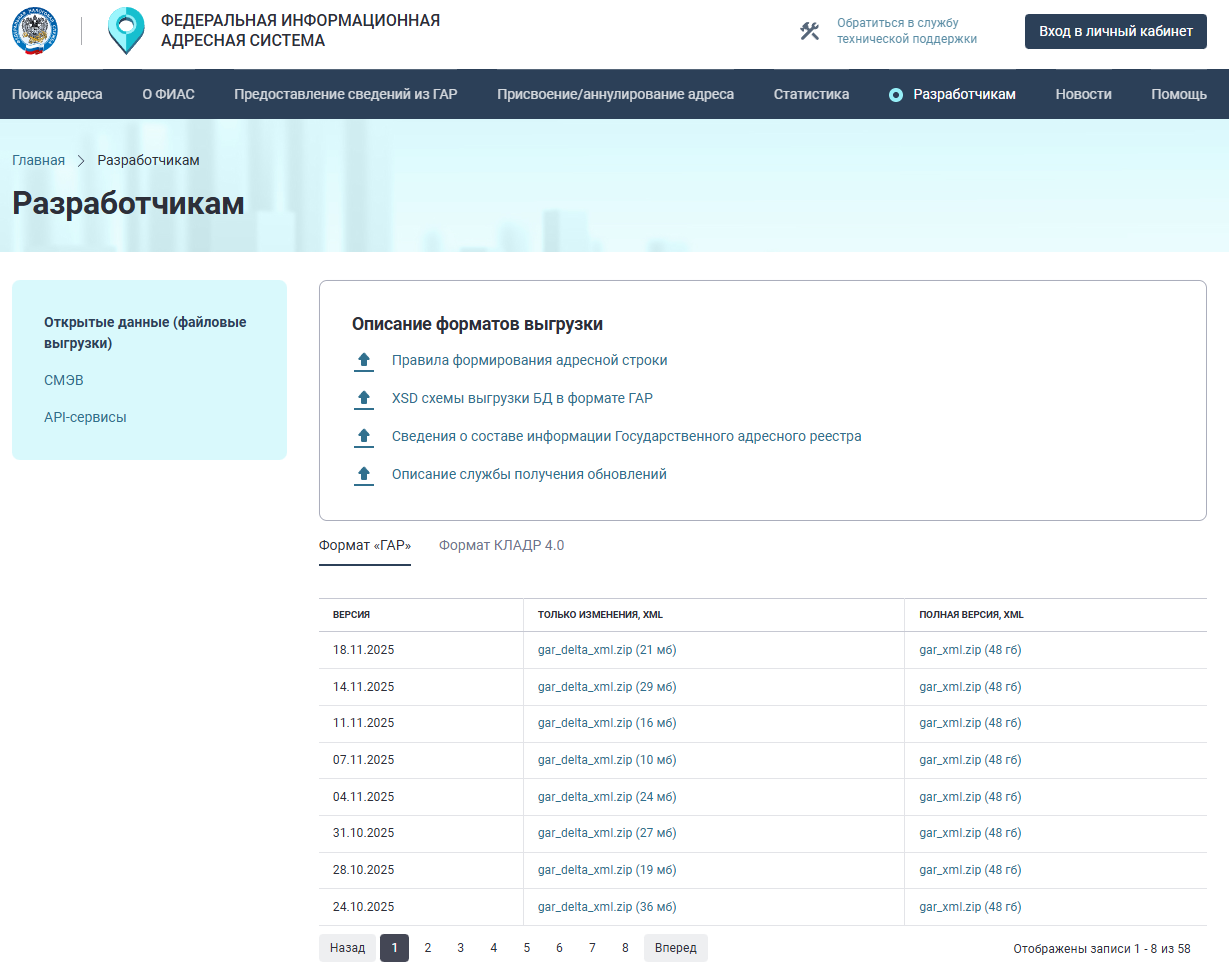Click the technical support tools icon
Viewport: 1229px width, 978px height.
809,31
